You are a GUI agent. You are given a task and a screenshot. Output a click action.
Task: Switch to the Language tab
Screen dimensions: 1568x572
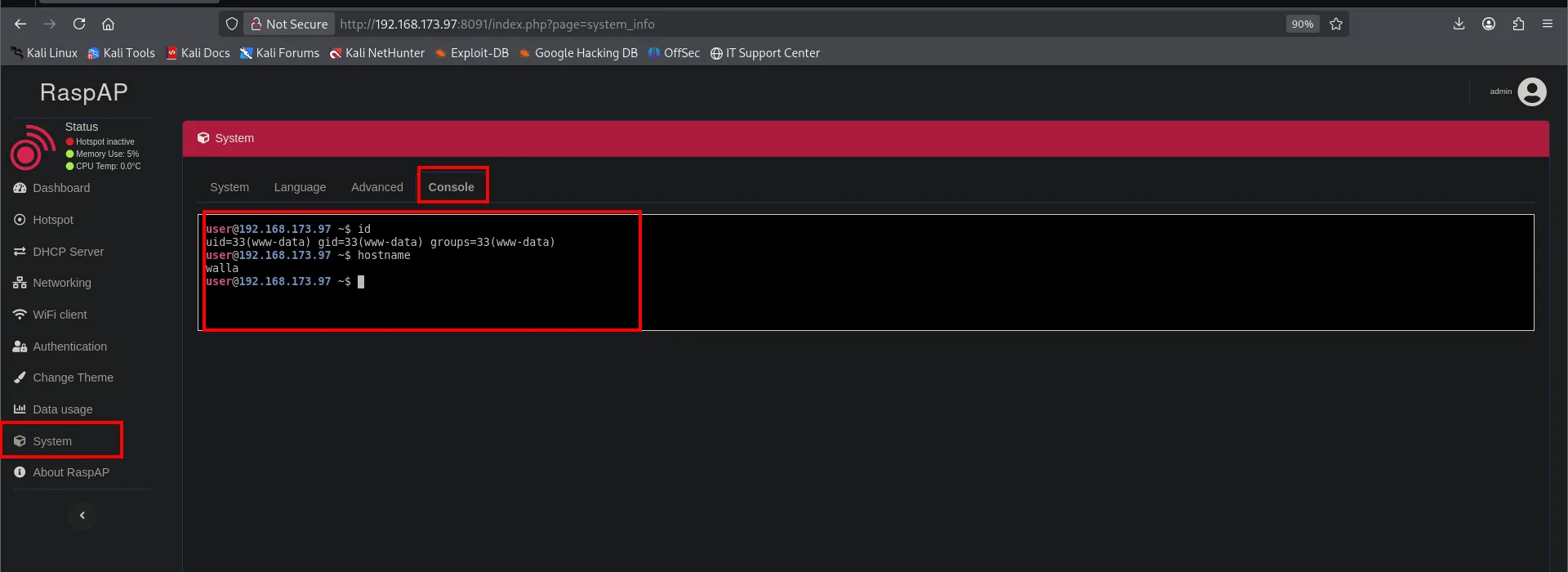[x=300, y=187]
